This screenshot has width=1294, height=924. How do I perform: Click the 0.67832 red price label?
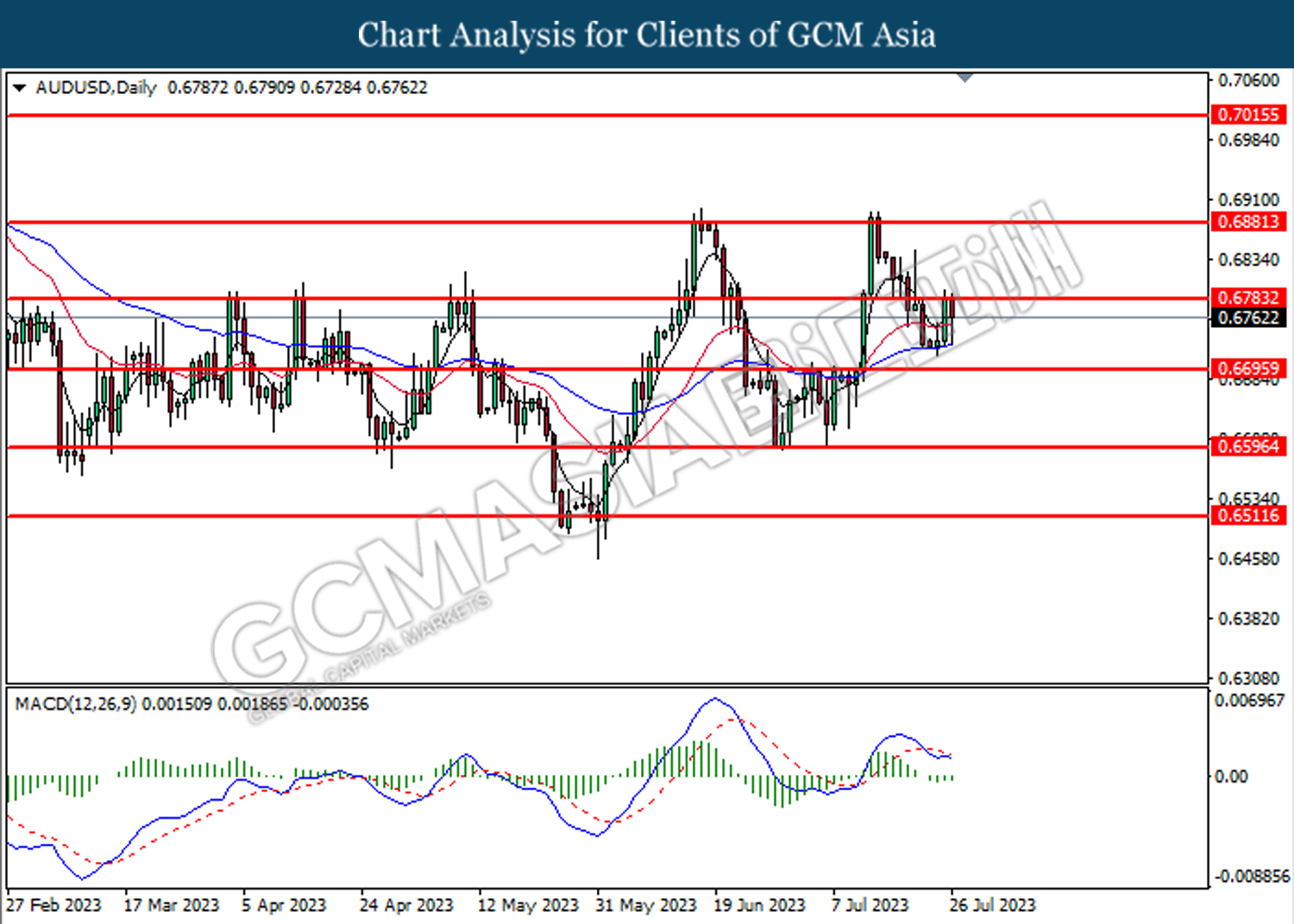click(x=1248, y=298)
